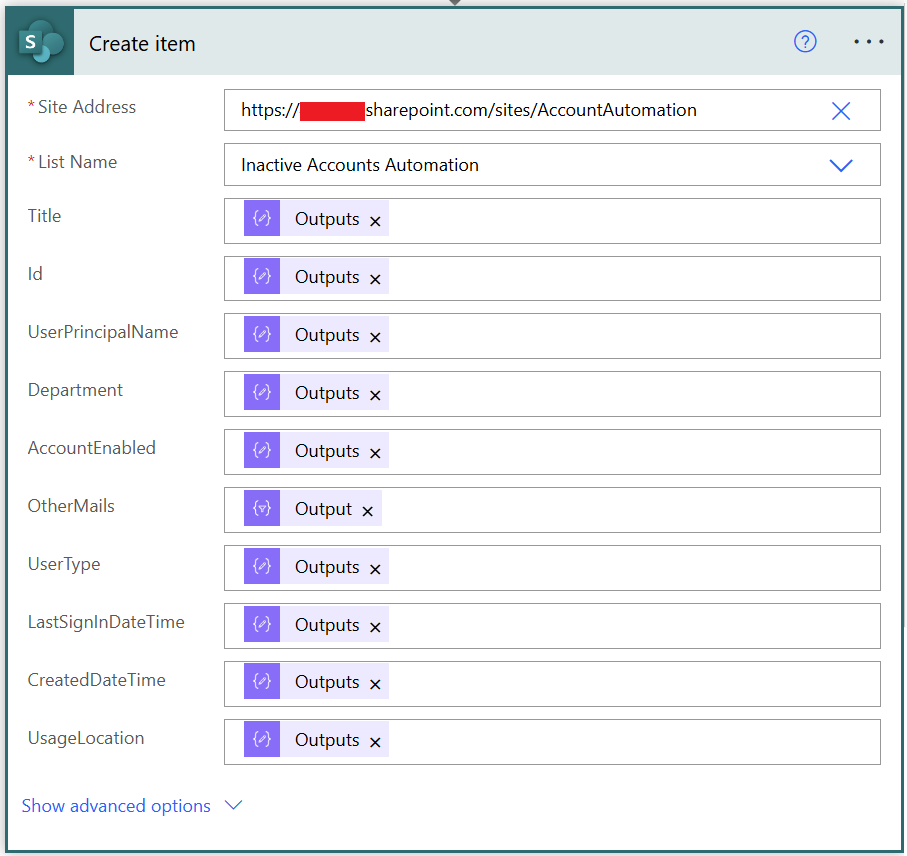Viewport: 907px width, 856px height.
Task: Click Outputs token icon in Department field
Action: (x=262, y=393)
